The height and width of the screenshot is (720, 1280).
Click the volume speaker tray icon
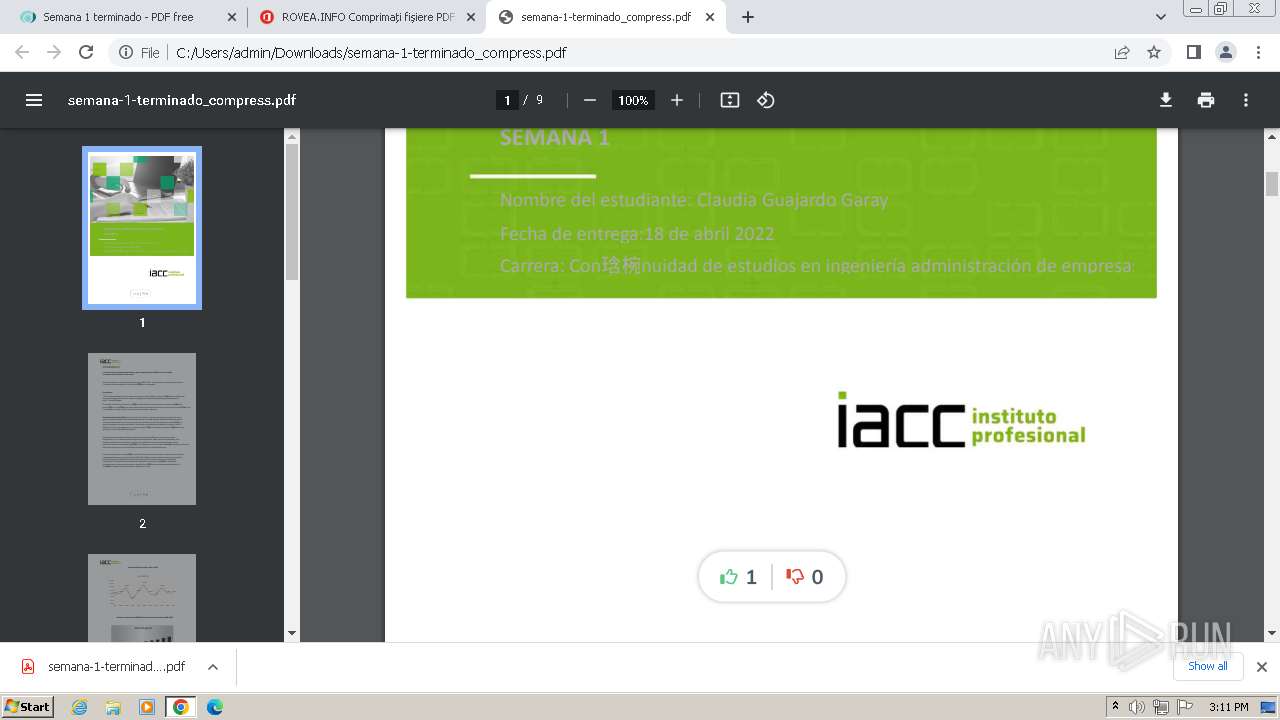(1137, 707)
